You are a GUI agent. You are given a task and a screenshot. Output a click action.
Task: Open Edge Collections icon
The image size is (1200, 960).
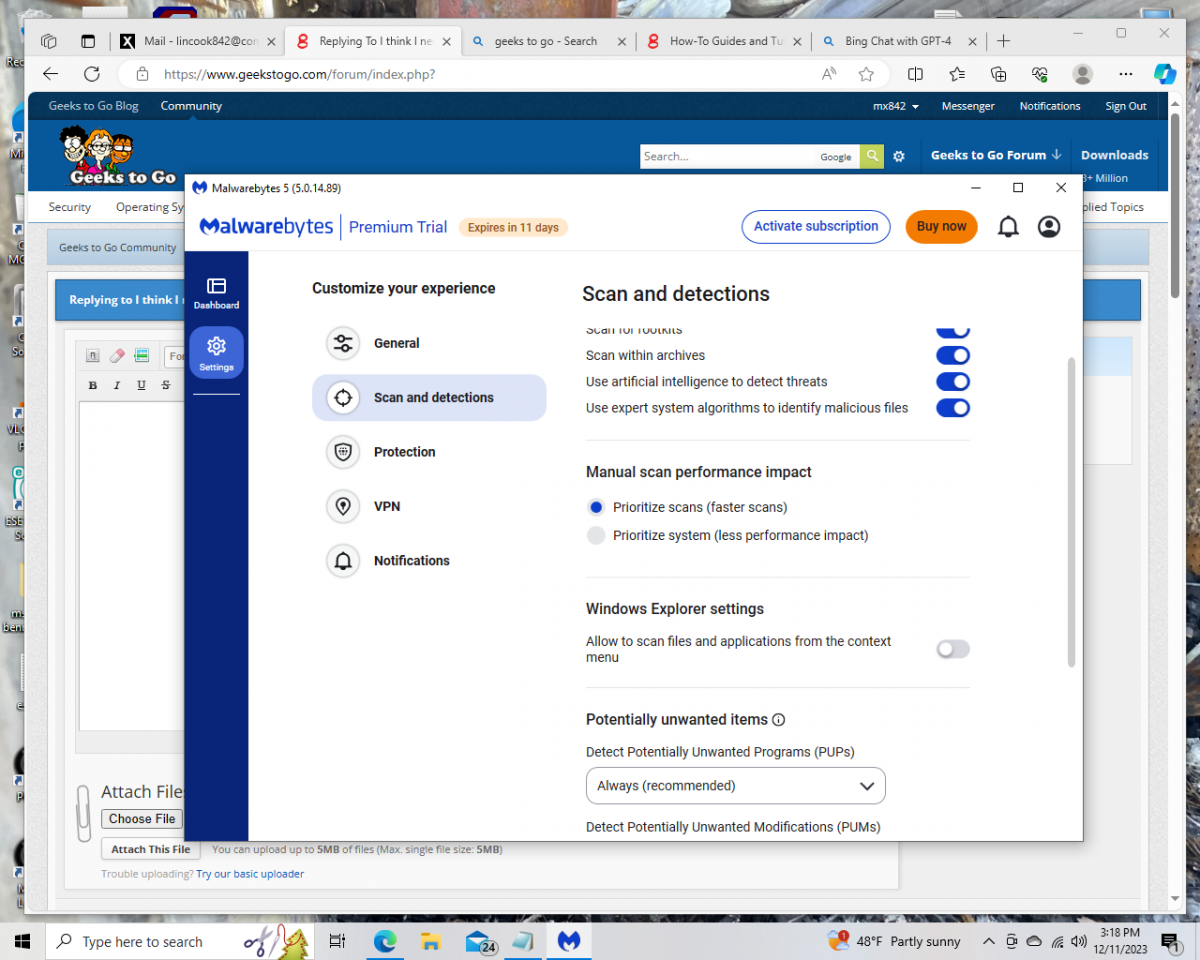coord(998,74)
